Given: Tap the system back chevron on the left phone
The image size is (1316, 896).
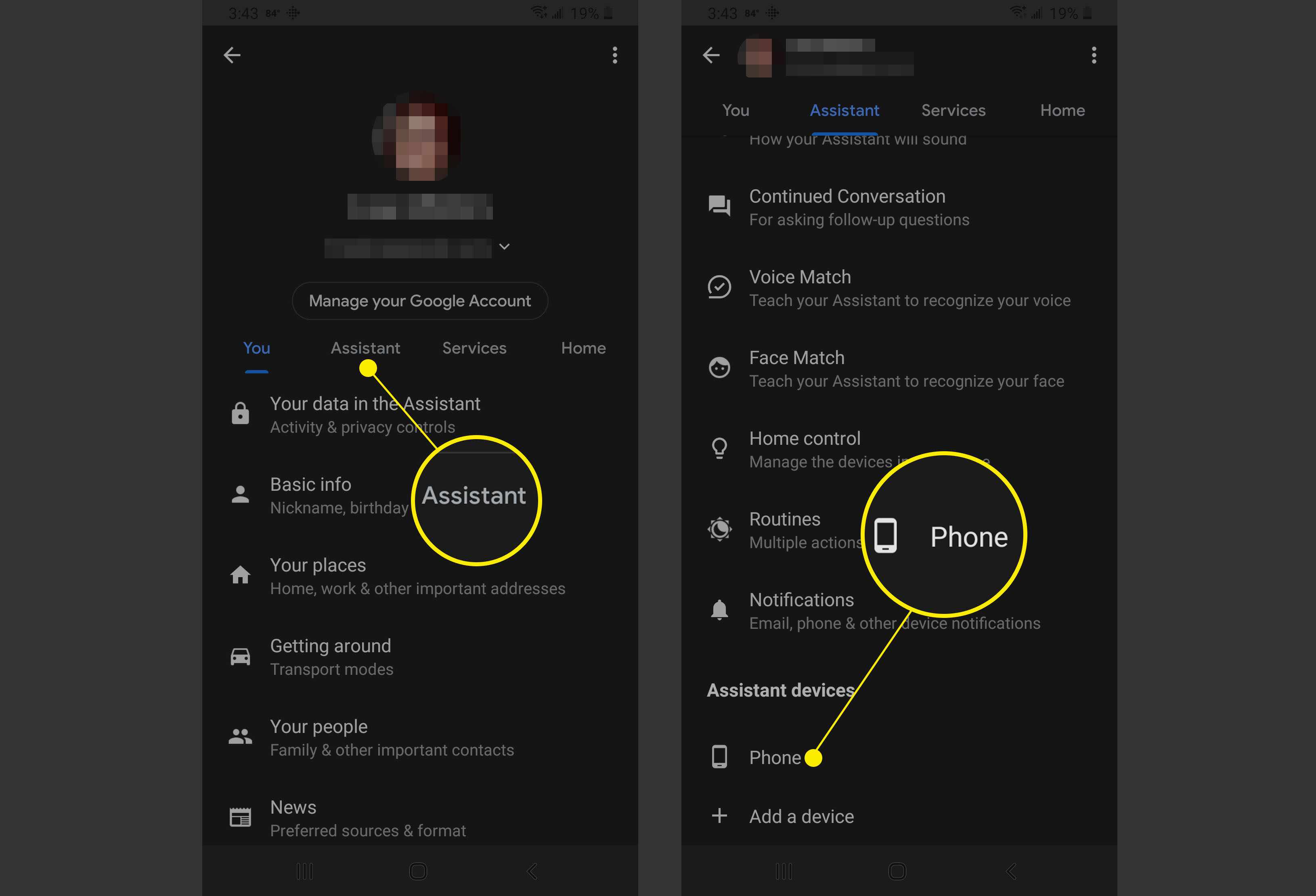Looking at the screenshot, I should point(532,871).
